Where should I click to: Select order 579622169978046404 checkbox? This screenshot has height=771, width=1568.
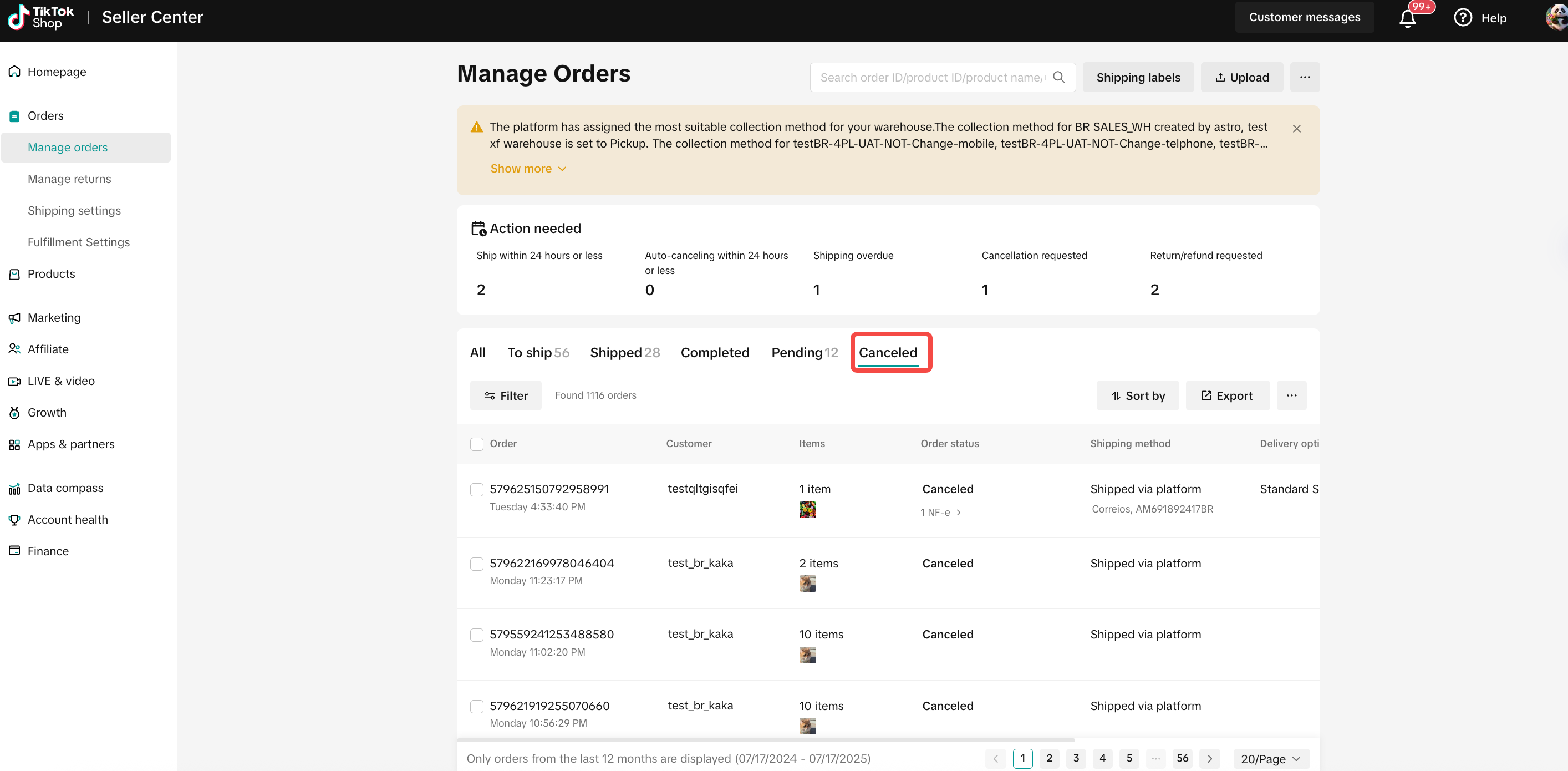click(x=477, y=564)
